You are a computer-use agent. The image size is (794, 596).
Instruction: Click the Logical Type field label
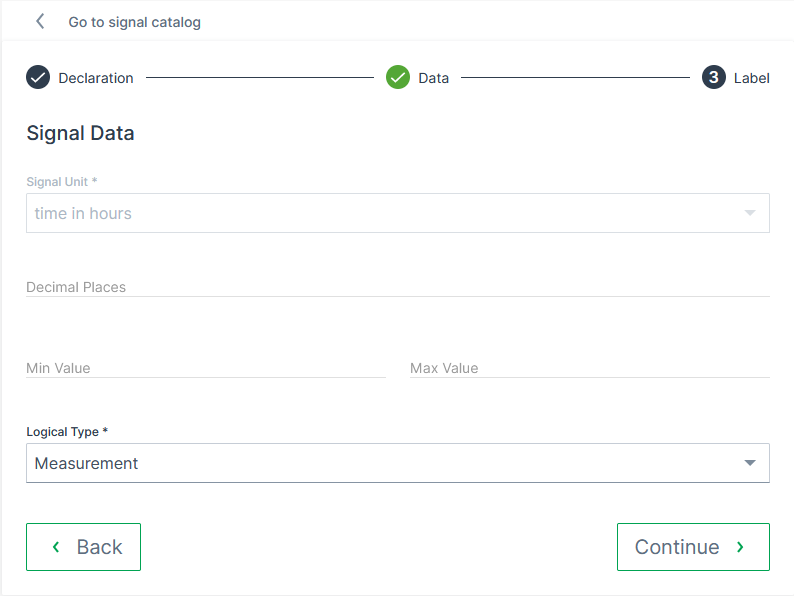pos(66,432)
